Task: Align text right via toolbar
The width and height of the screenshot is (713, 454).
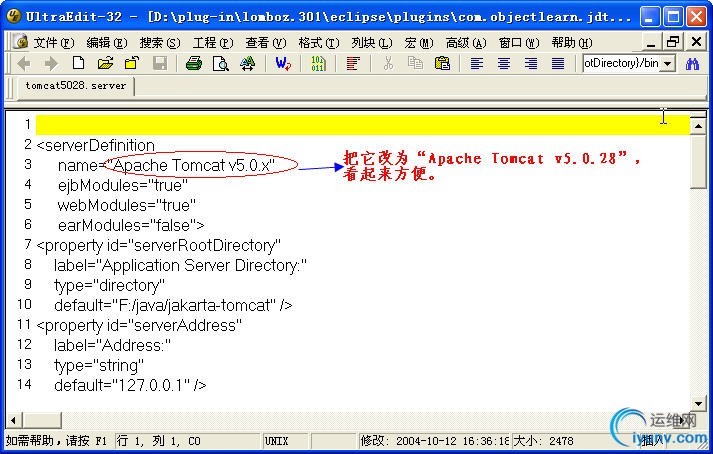Action: click(x=531, y=63)
